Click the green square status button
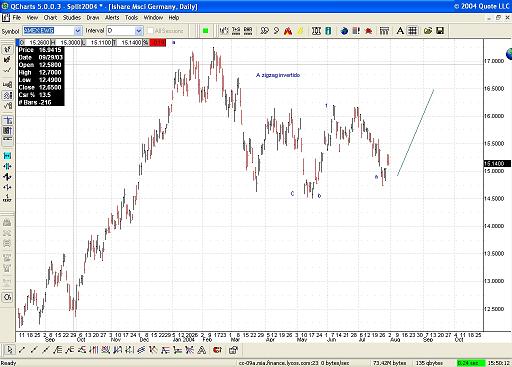Image resolution: width=512 pixels, height=367 pixels. tap(205, 31)
